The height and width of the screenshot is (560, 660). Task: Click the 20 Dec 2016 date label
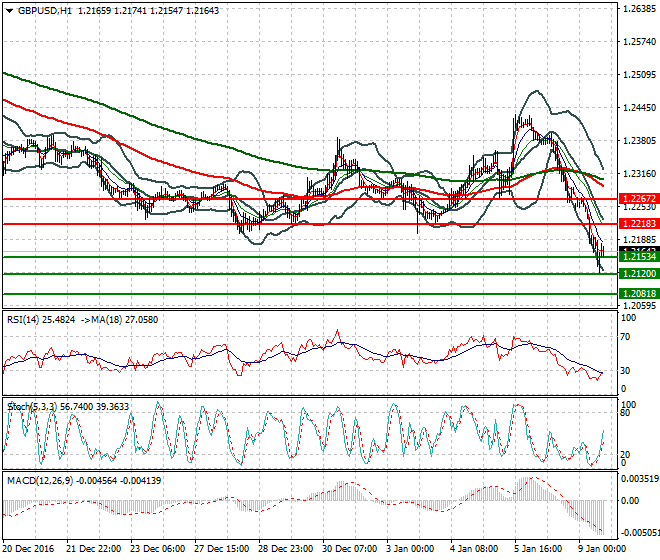coord(28,550)
